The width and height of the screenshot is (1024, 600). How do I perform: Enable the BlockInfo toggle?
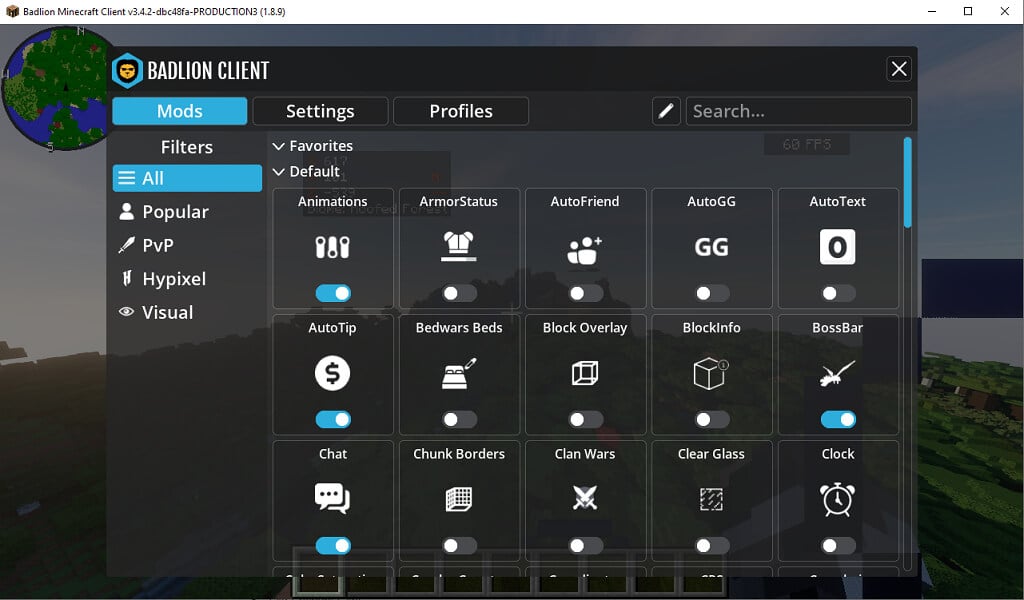pyautogui.click(x=712, y=419)
